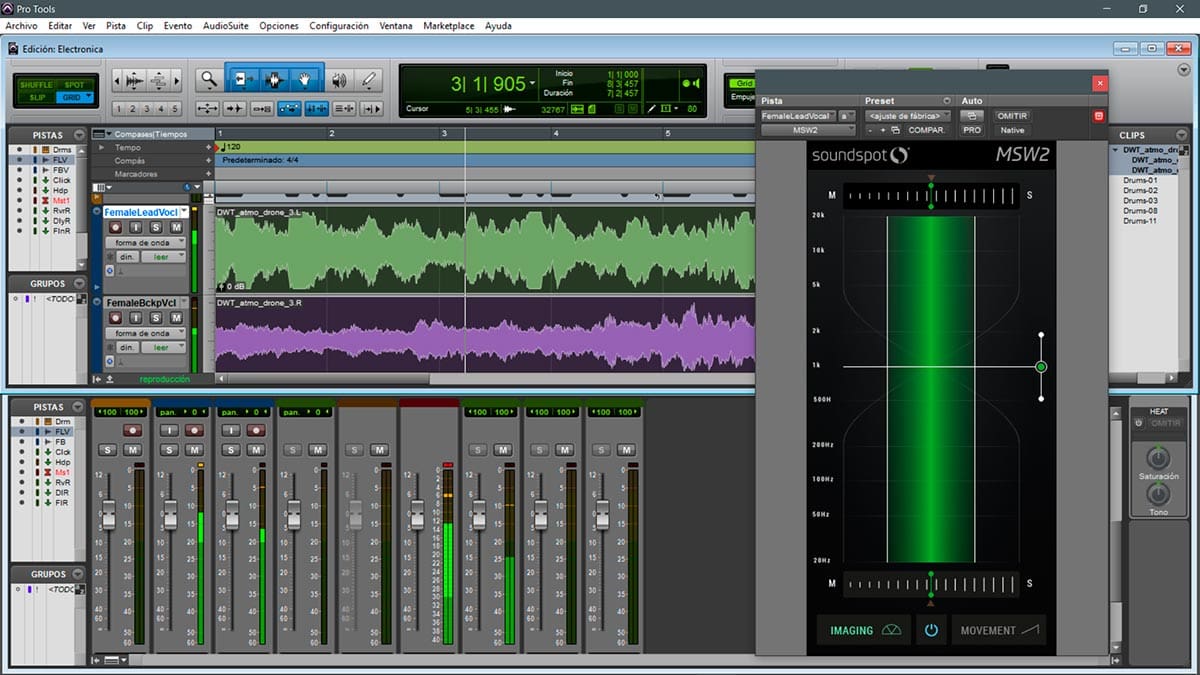Mute the FemaleBckpVcl track in edit window
1200x675 pixels.
[x=176, y=318]
